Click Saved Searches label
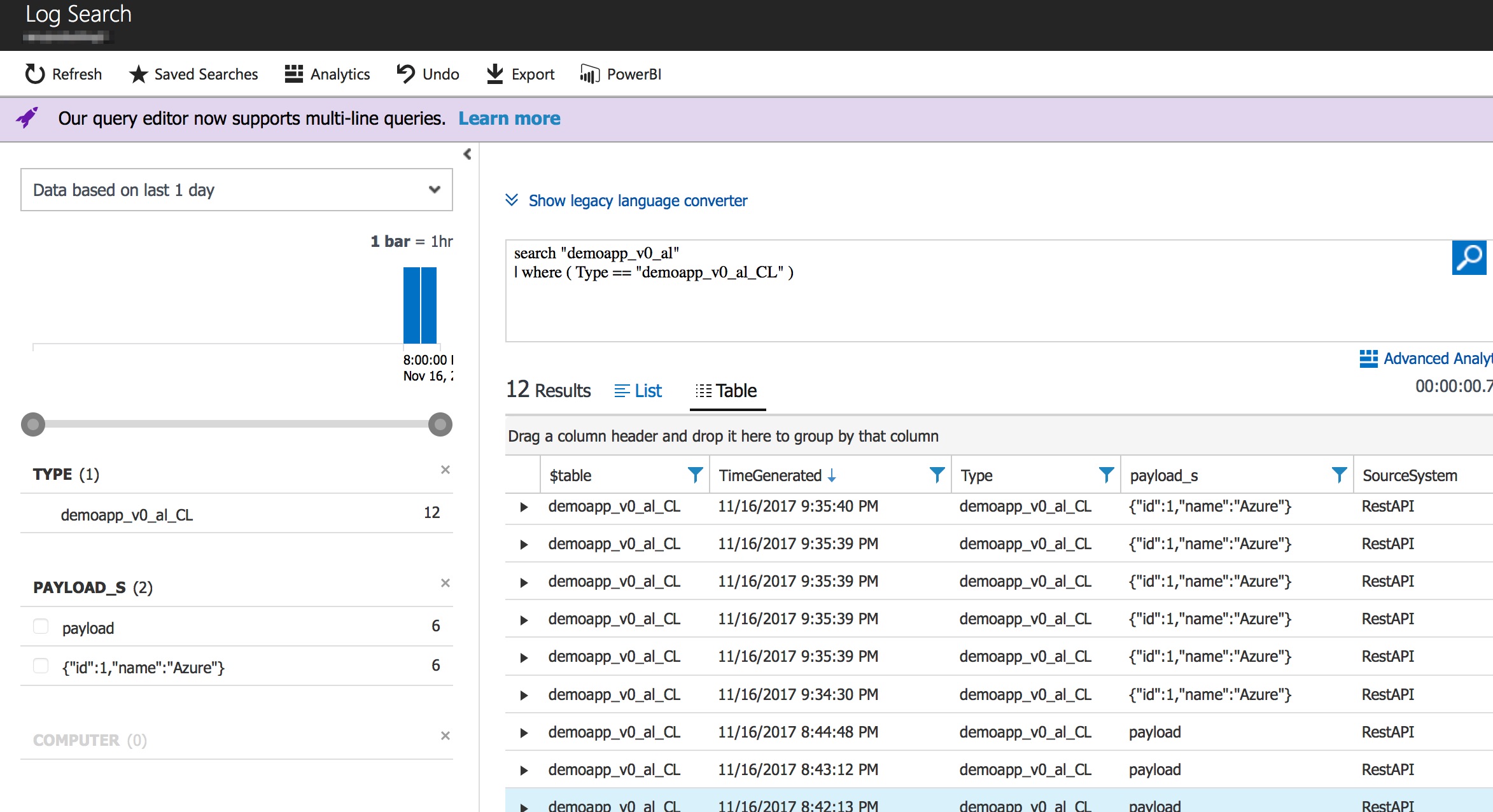The width and height of the screenshot is (1493, 812). (x=206, y=74)
